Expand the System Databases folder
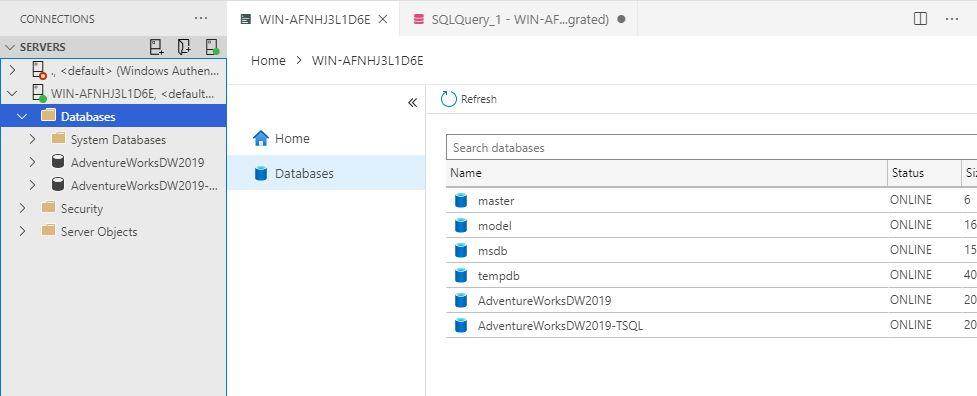Image resolution: width=977 pixels, height=396 pixels. 32,139
